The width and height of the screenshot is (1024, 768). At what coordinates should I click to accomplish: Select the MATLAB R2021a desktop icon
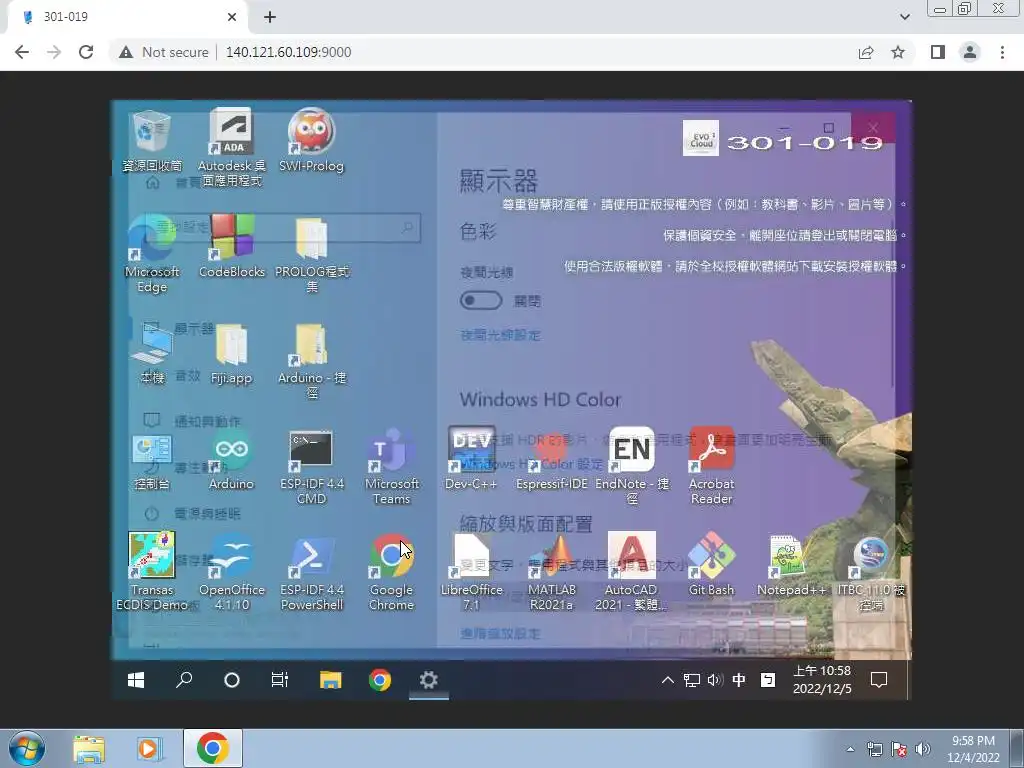[x=552, y=572]
